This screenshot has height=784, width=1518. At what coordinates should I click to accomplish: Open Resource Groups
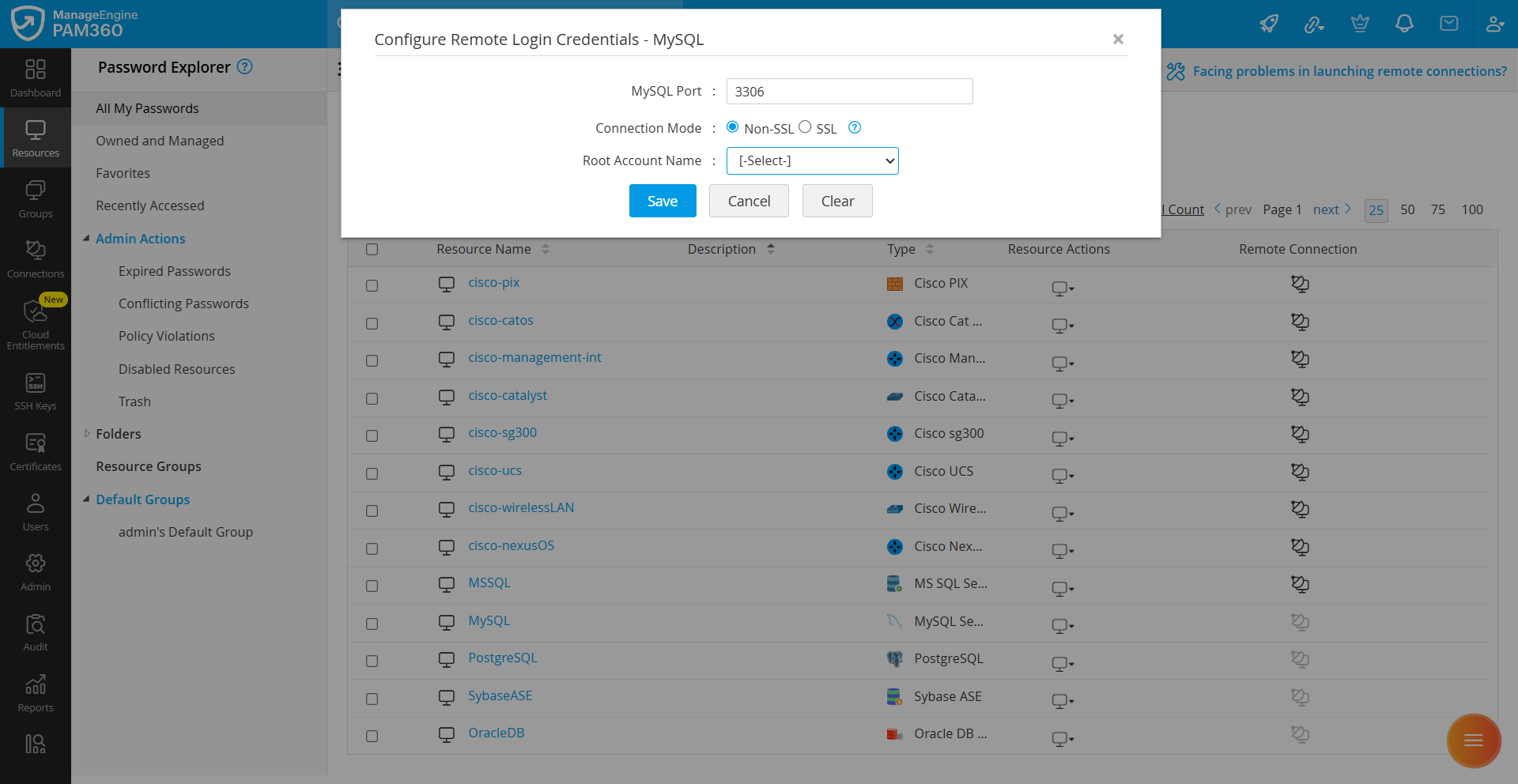(x=149, y=466)
